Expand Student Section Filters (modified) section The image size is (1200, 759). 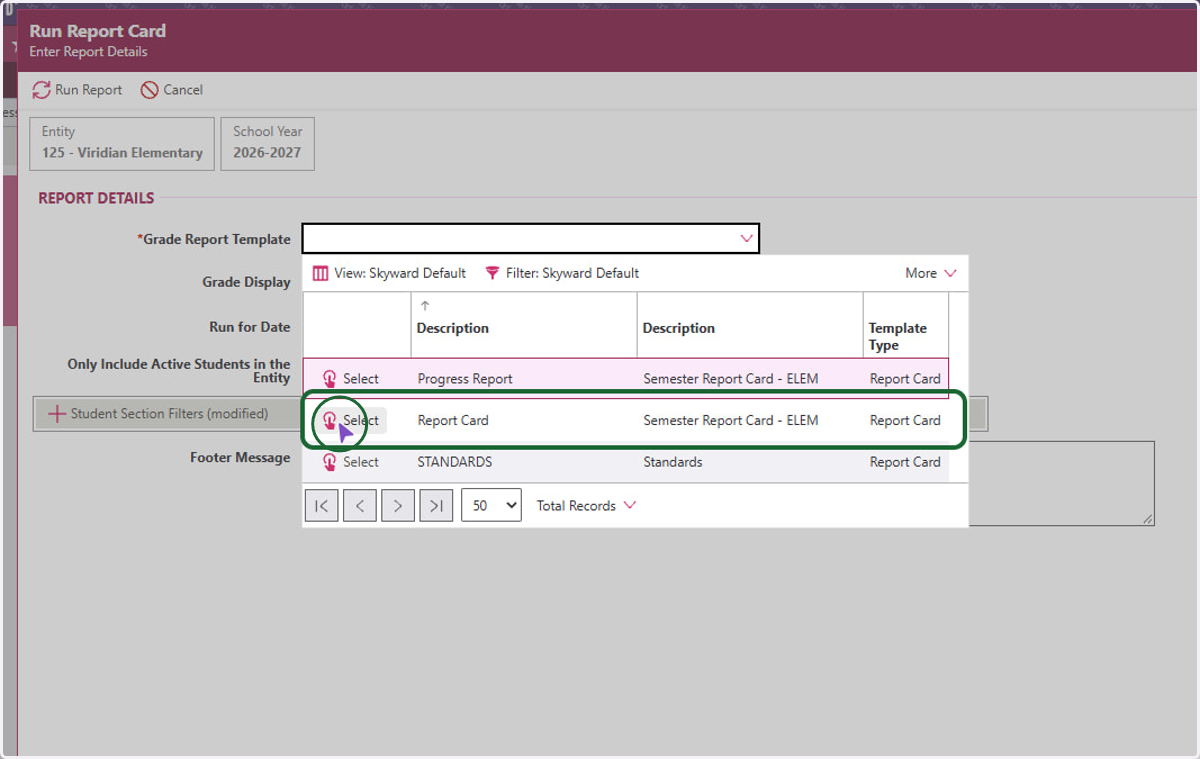(159, 414)
